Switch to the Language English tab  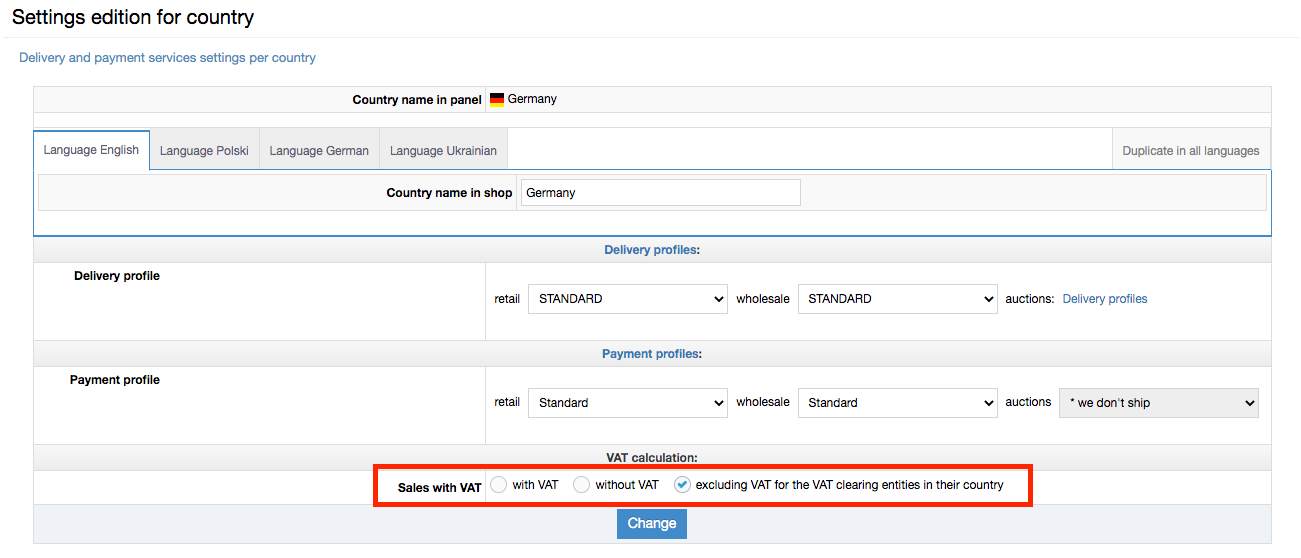click(x=91, y=150)
